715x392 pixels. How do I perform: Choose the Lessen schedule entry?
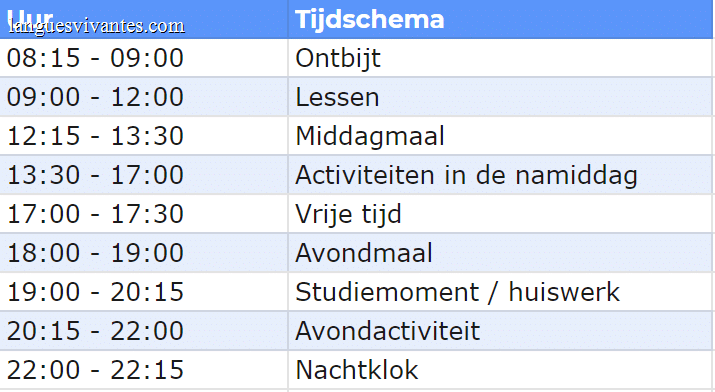[500, 97]
